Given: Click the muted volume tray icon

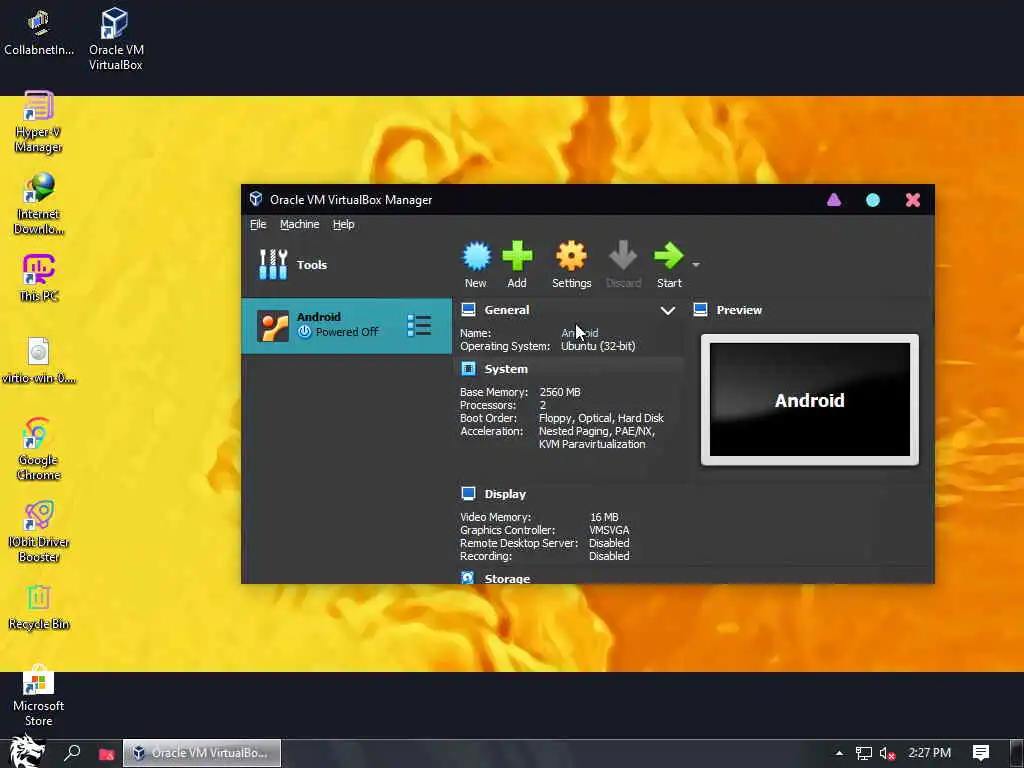Looking at the screenshot, I should [x=887, y=754].
